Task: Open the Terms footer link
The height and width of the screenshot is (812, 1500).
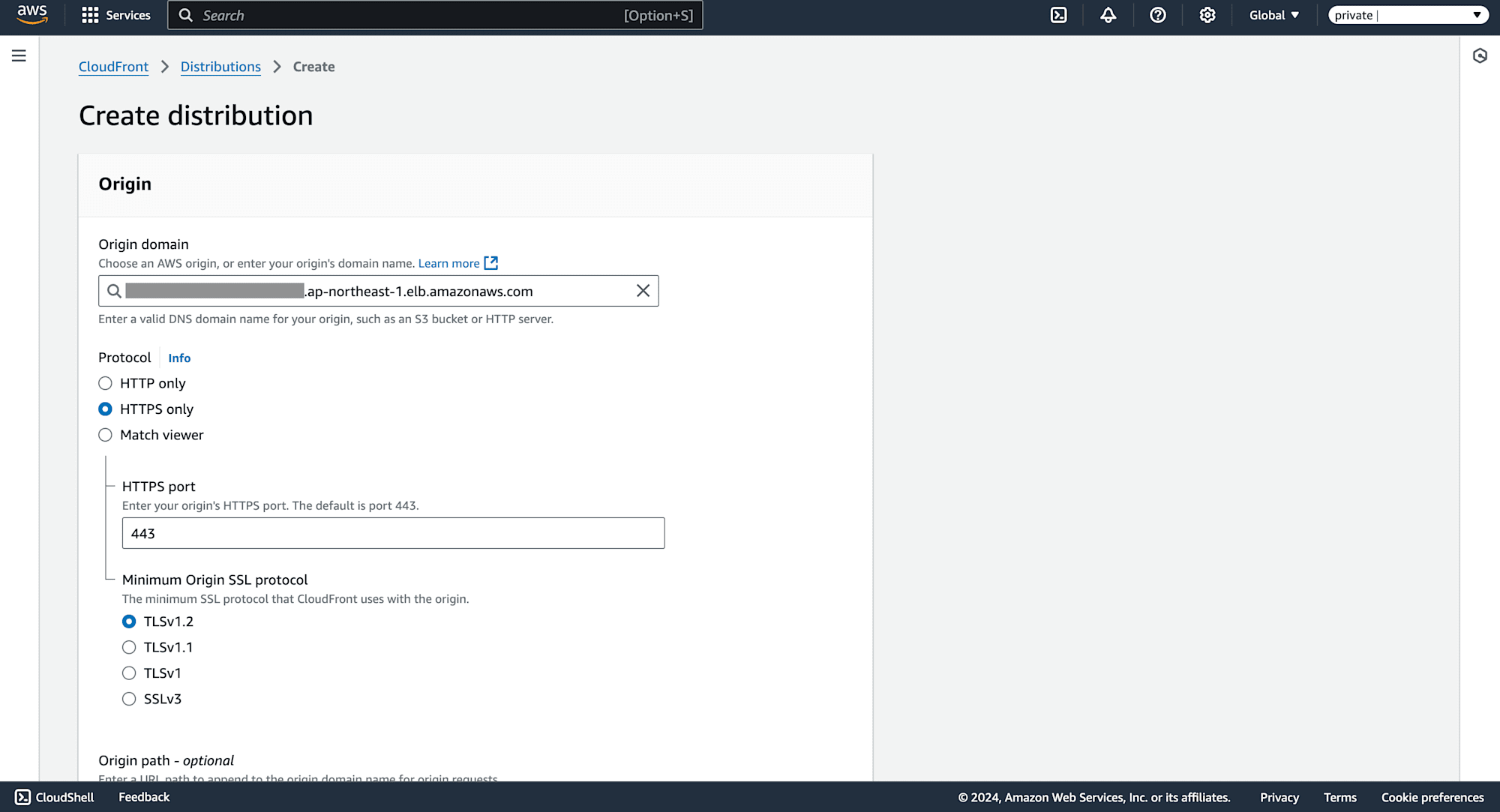Action: point(1339,798)
